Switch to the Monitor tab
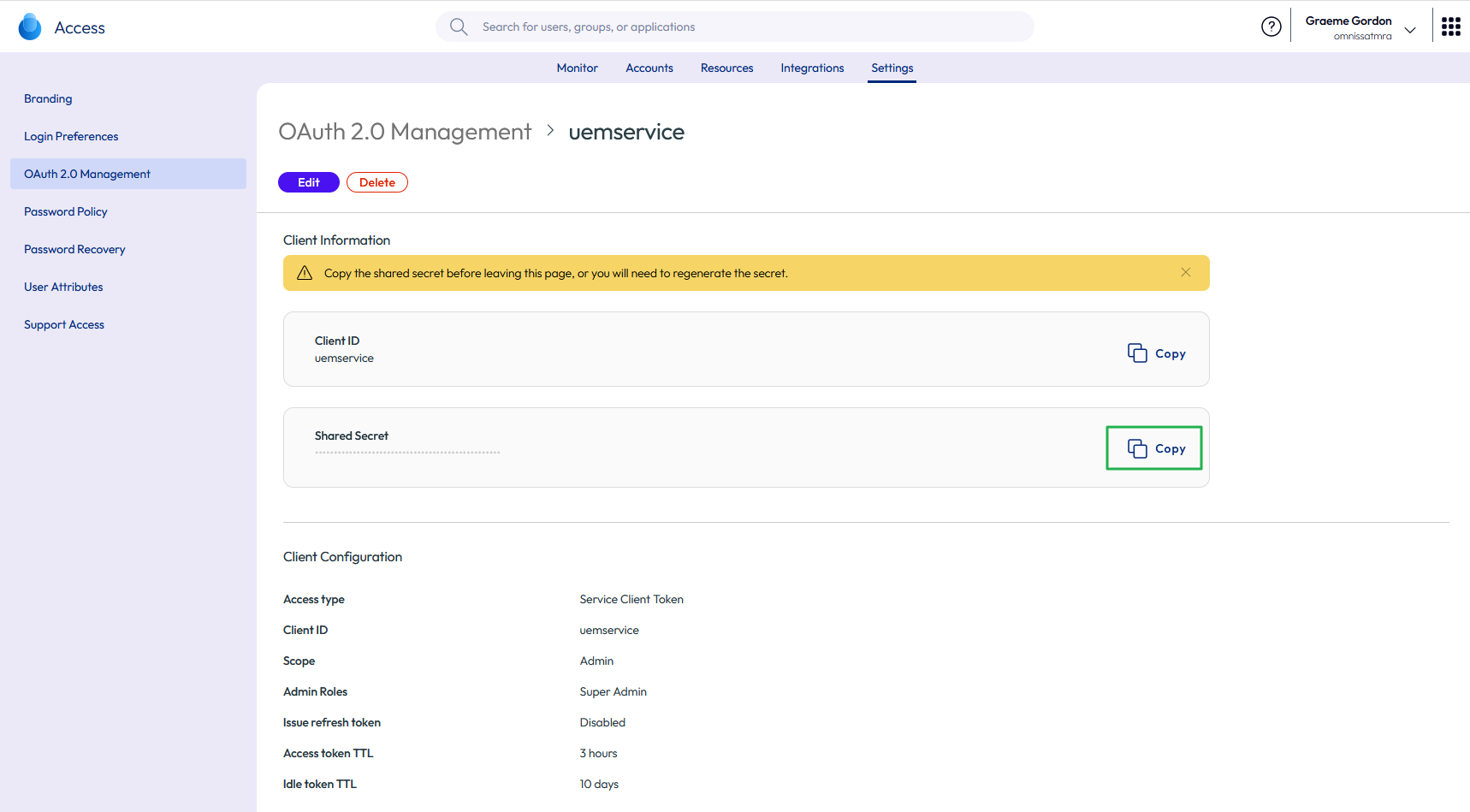This screenshot has height=812, width=1470. (577, 68)
